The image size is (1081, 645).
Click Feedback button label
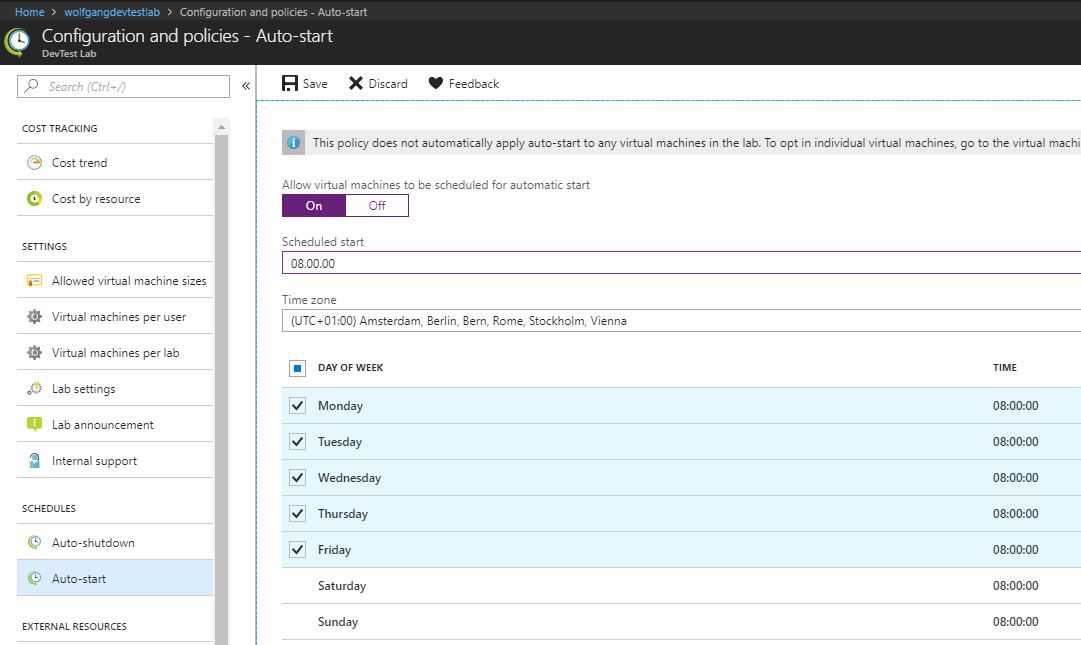474,84
